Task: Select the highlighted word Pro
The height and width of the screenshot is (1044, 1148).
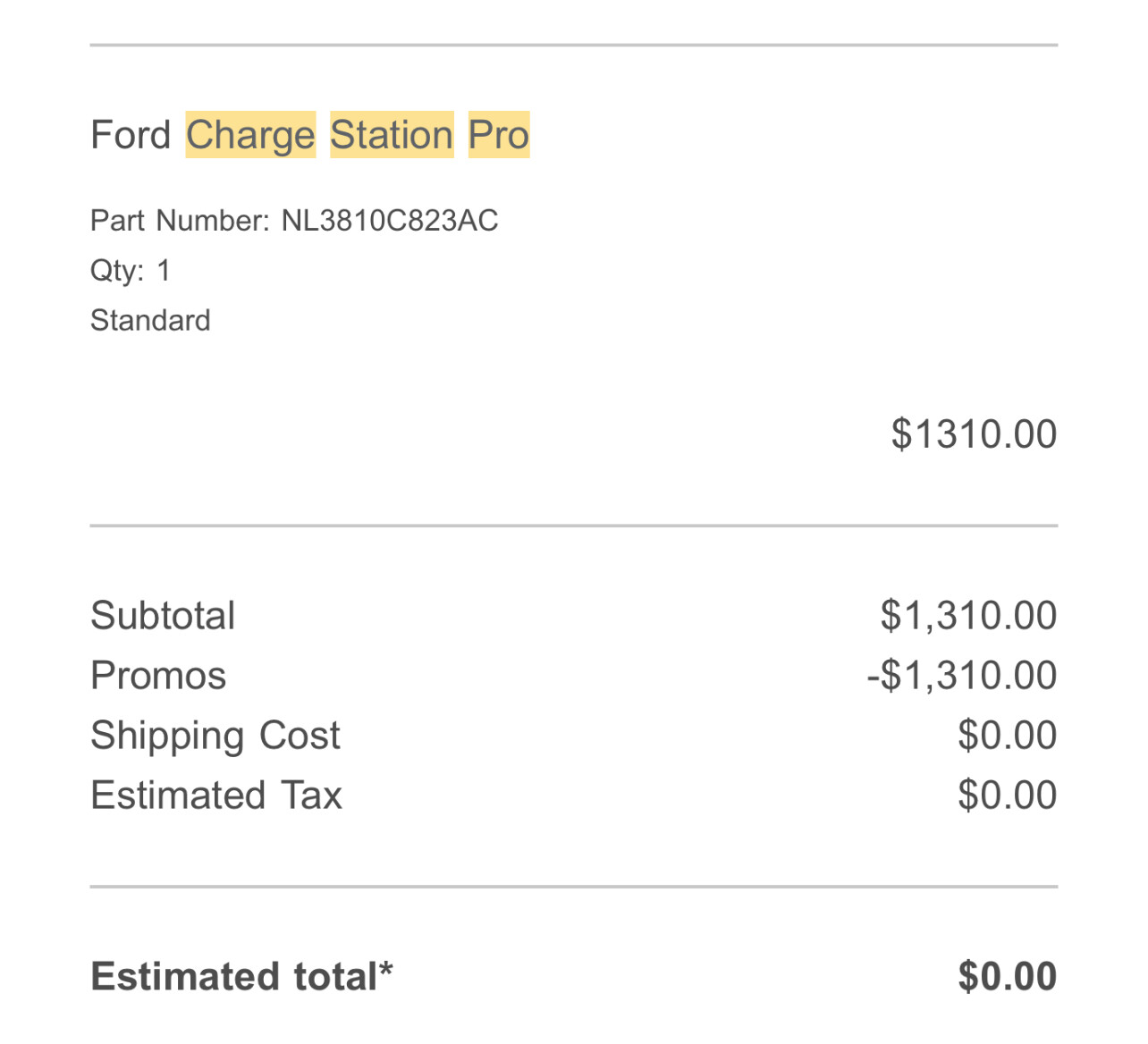Action: click(x=499, y=135)
